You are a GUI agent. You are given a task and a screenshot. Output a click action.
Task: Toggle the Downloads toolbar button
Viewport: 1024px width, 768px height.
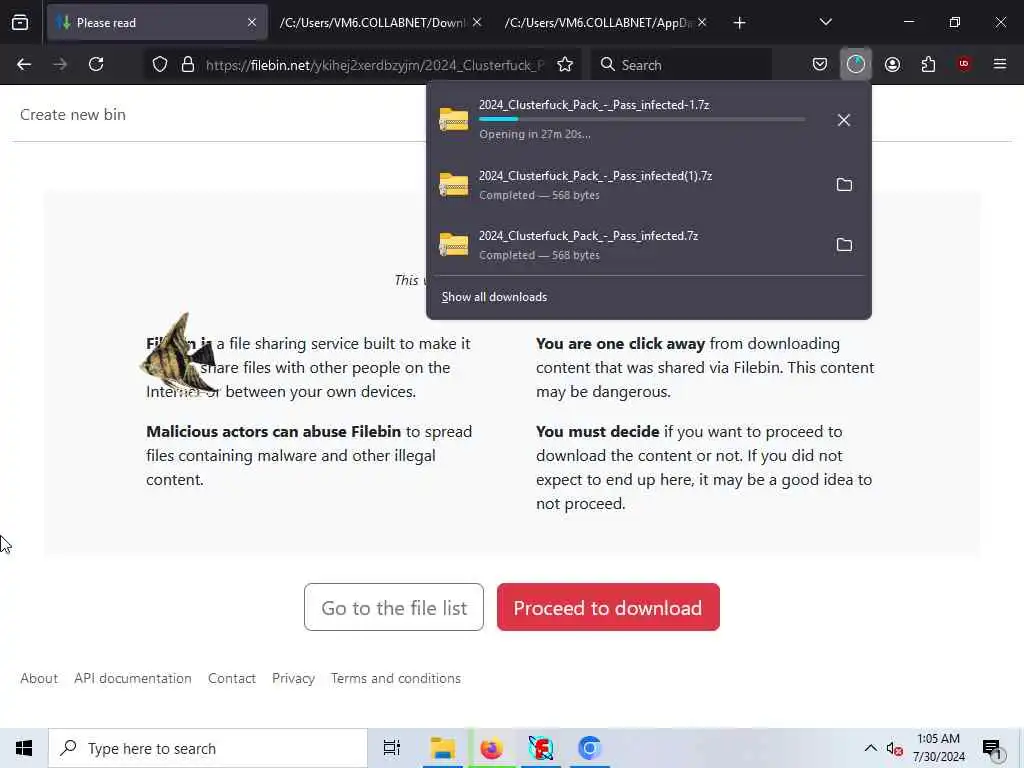click(856, 64)
